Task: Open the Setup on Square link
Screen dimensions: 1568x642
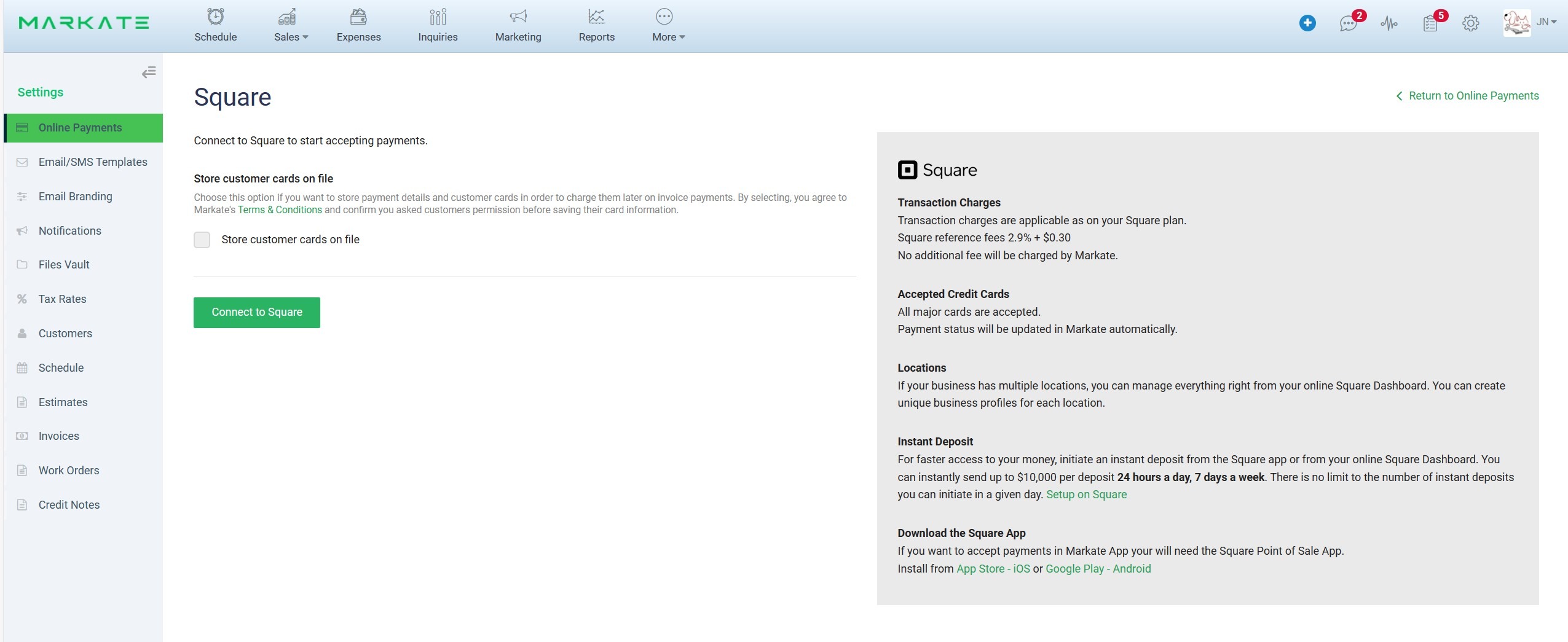Action: point(1086,495)
